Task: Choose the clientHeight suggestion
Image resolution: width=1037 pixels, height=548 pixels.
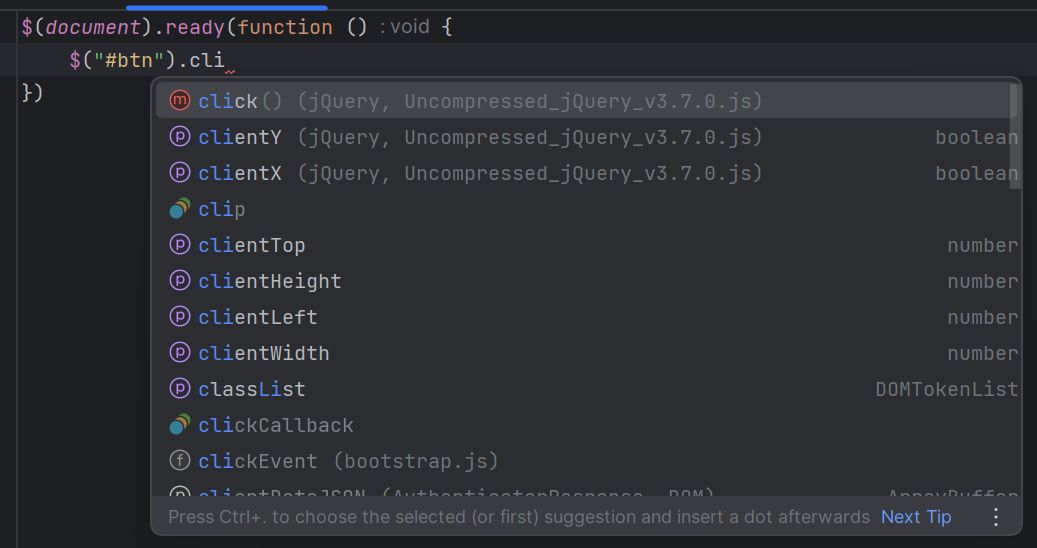Action: [587, 281]
